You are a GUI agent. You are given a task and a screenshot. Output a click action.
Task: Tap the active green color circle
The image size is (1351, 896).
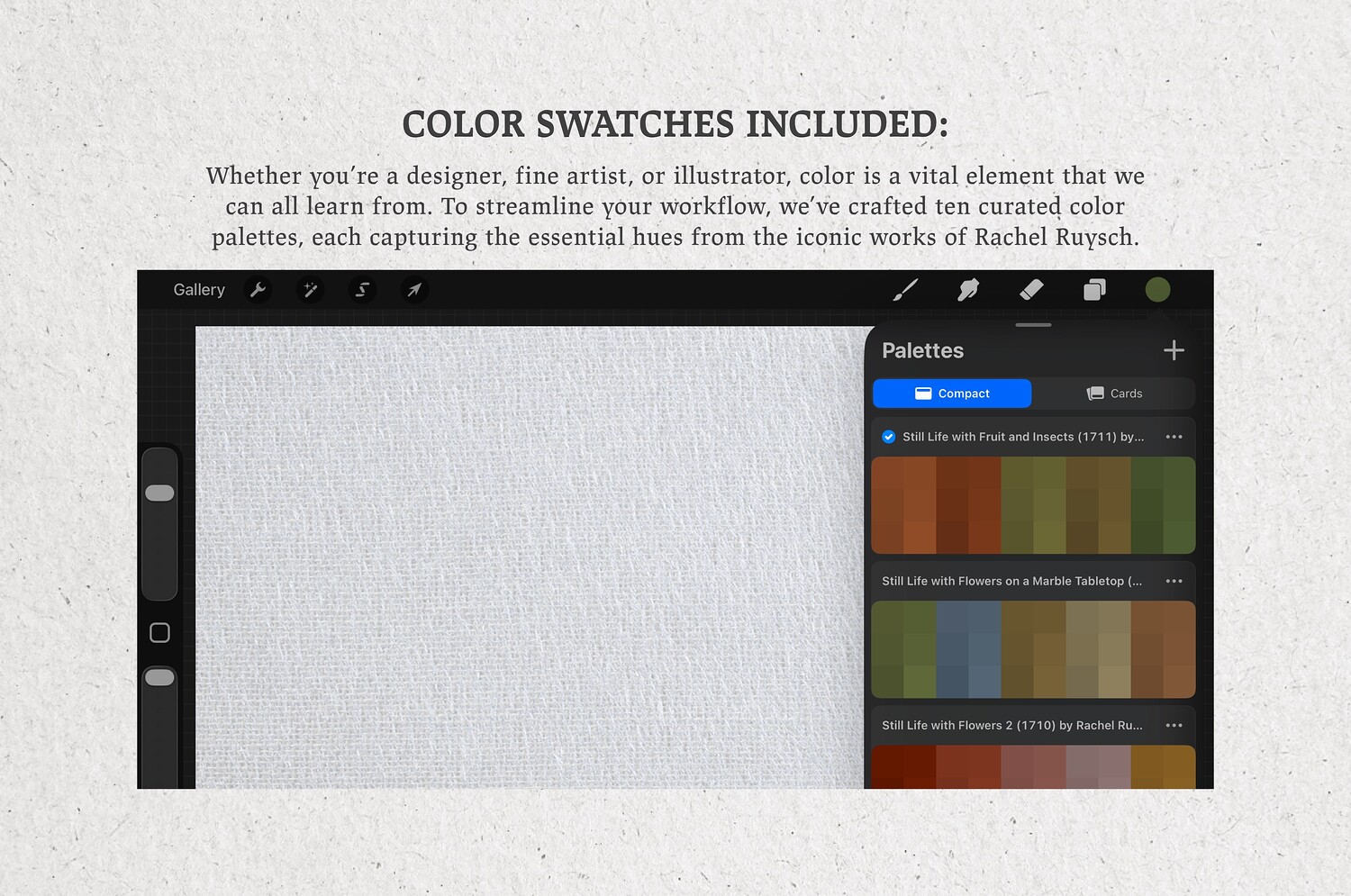pos(1157,290)
